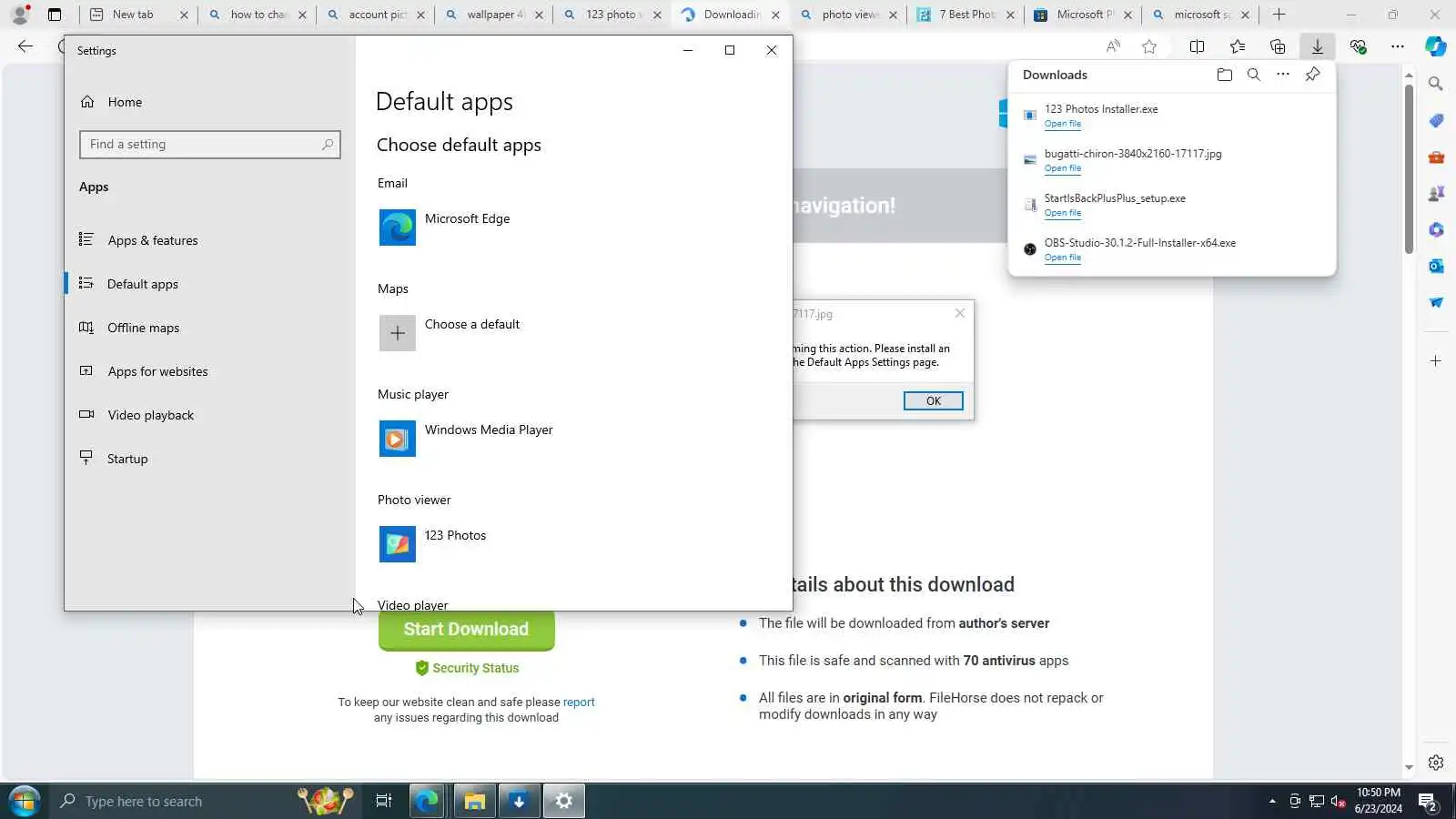Change Email default app Microsoft Edge

[x=445, y=227]
